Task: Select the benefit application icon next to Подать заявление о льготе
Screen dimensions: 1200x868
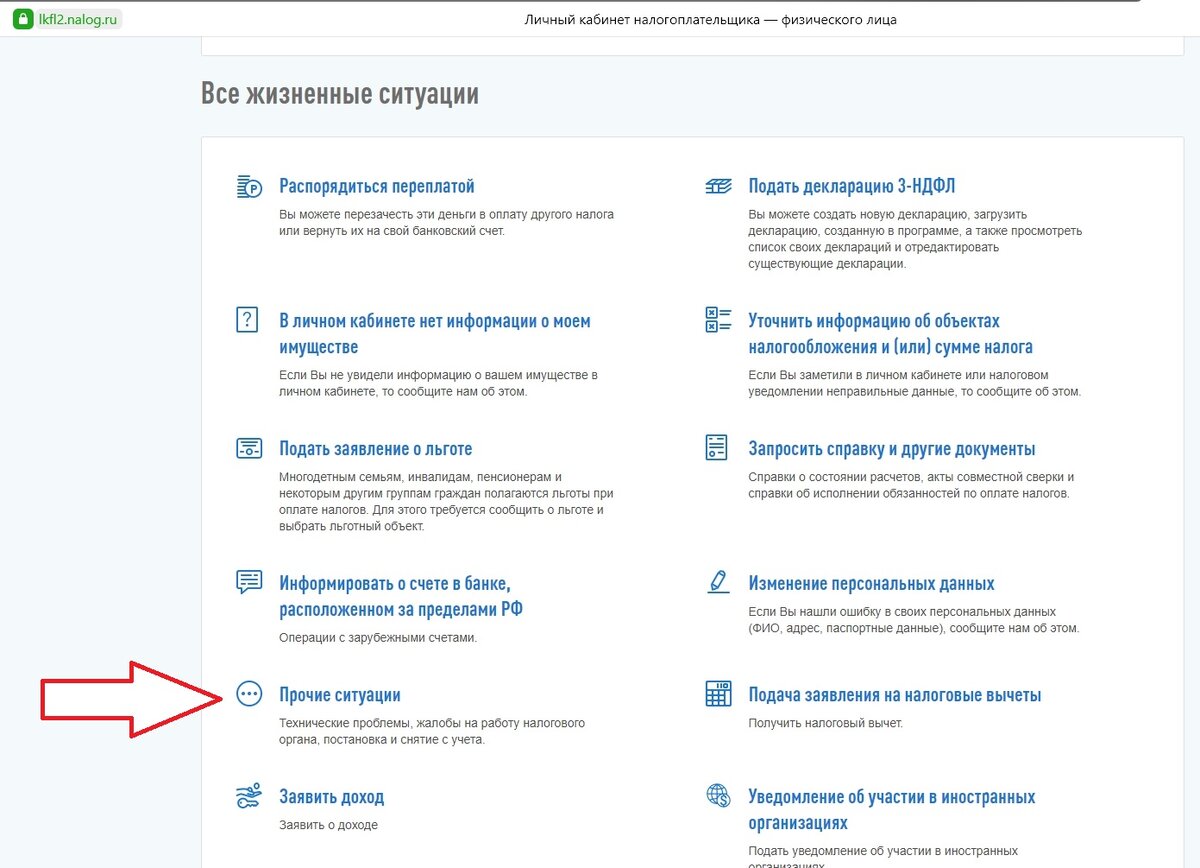Action: [x=248, y=449]
